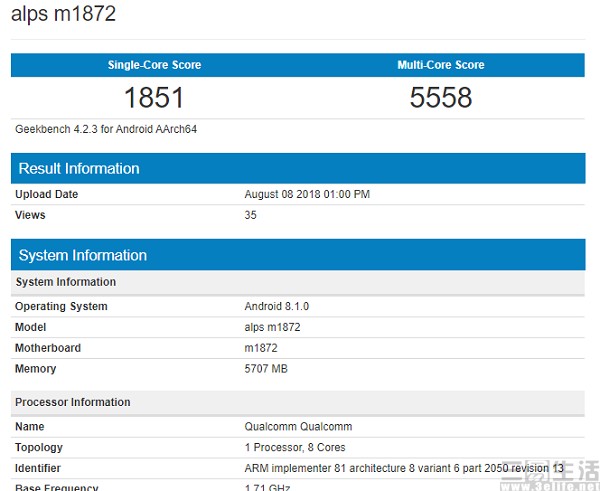Select the Operating System row label
600x491 pixels.
tap(61, 306)
